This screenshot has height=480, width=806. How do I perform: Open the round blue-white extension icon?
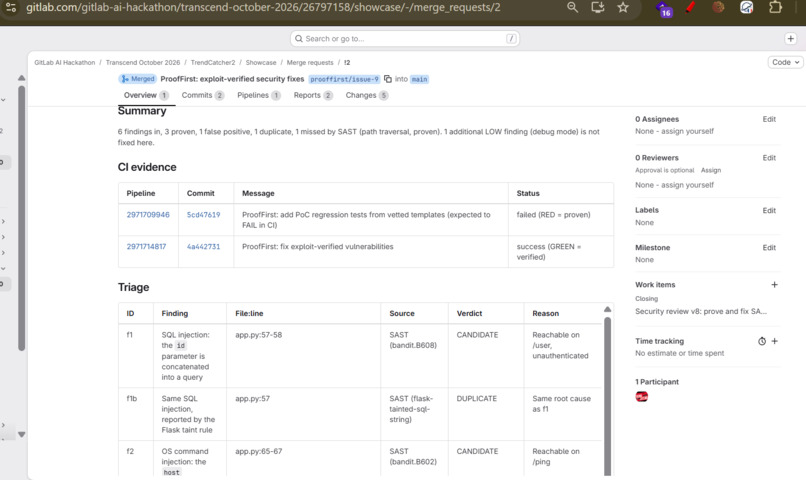[746, 7]
